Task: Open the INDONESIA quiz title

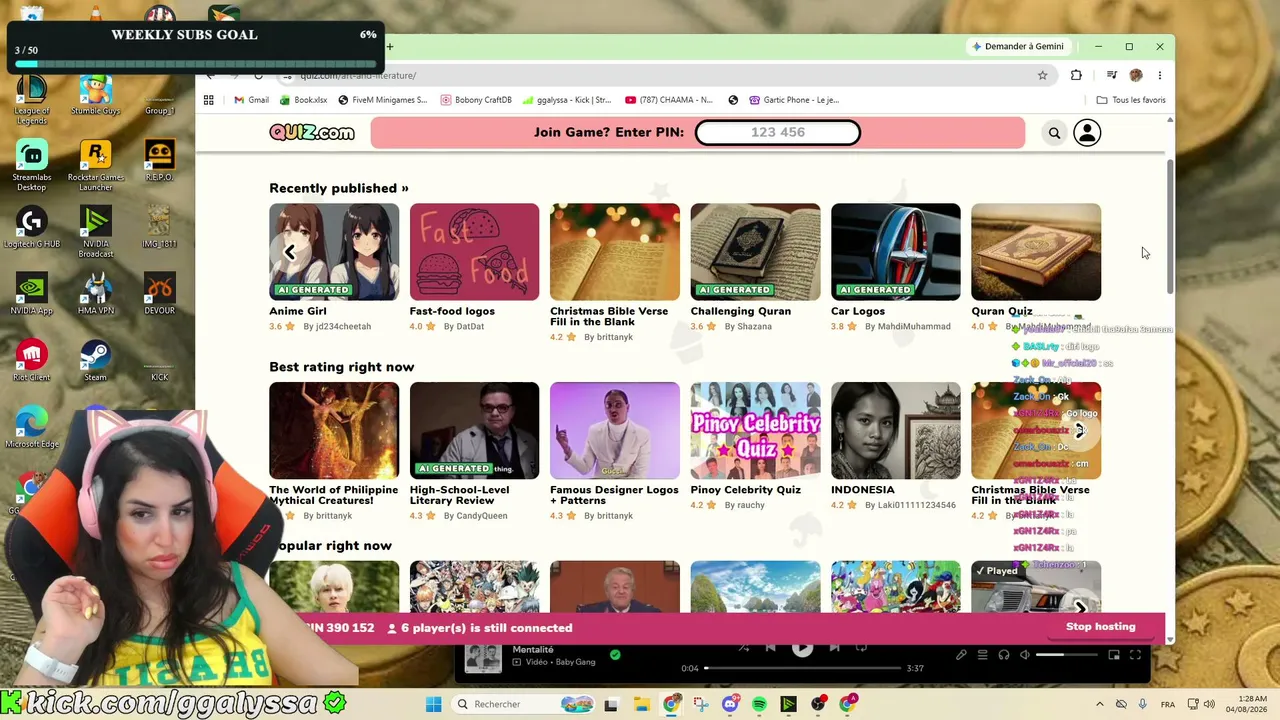Action: (863, 490)
